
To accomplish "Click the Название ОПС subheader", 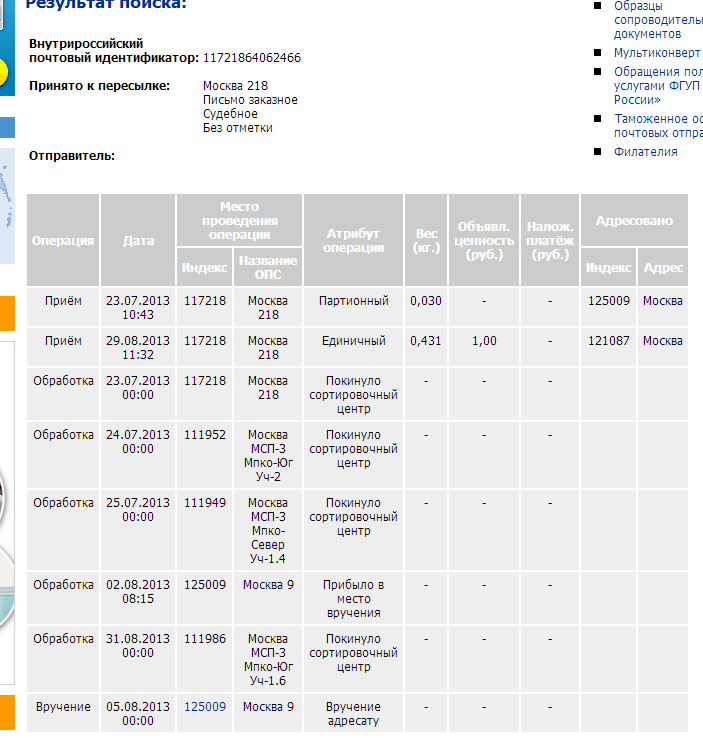I will point(268,267).
